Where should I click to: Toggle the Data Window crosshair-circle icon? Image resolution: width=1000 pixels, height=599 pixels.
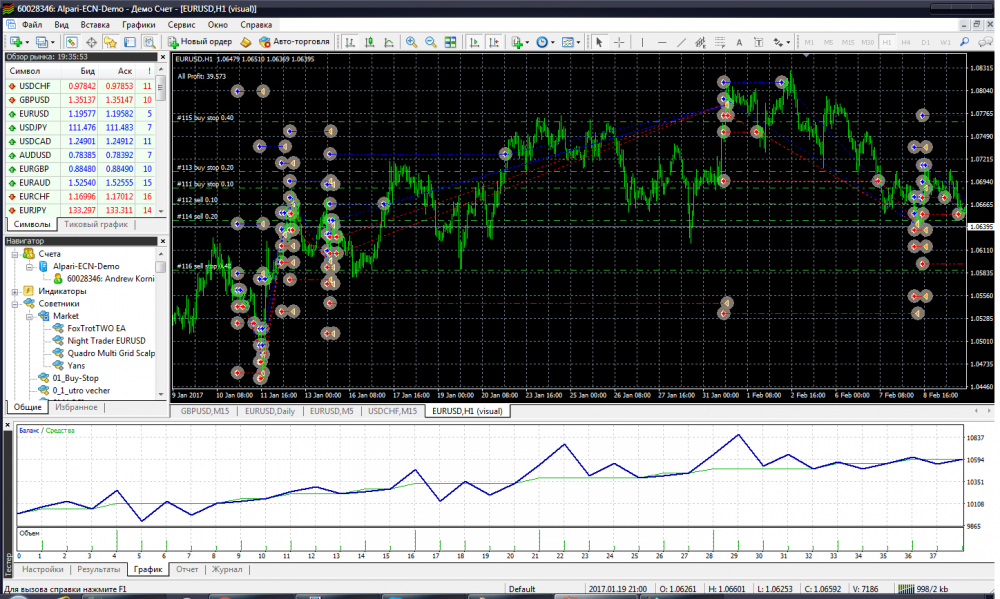[91, 42]
